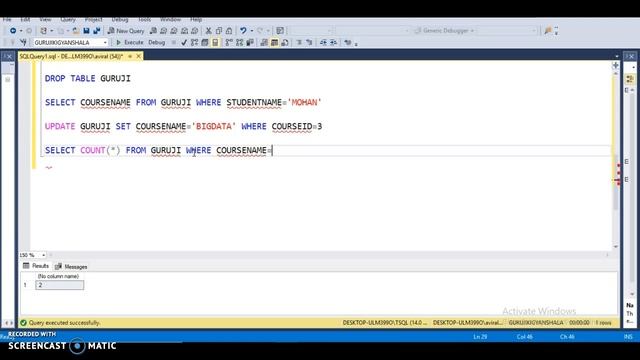Toggle Include Client Statistics icon
Viewport: 640px width, 360px height.
click(250, 42)
